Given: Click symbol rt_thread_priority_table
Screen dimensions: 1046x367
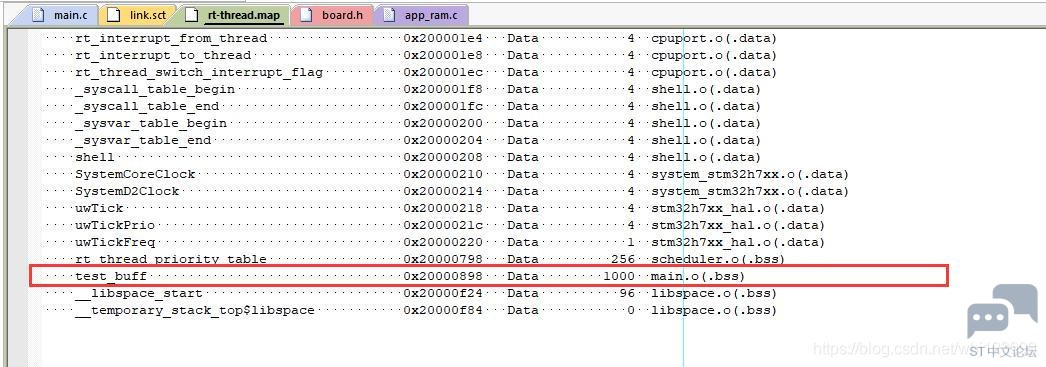Looking at the screenshot, I should (x=171, y=259).
